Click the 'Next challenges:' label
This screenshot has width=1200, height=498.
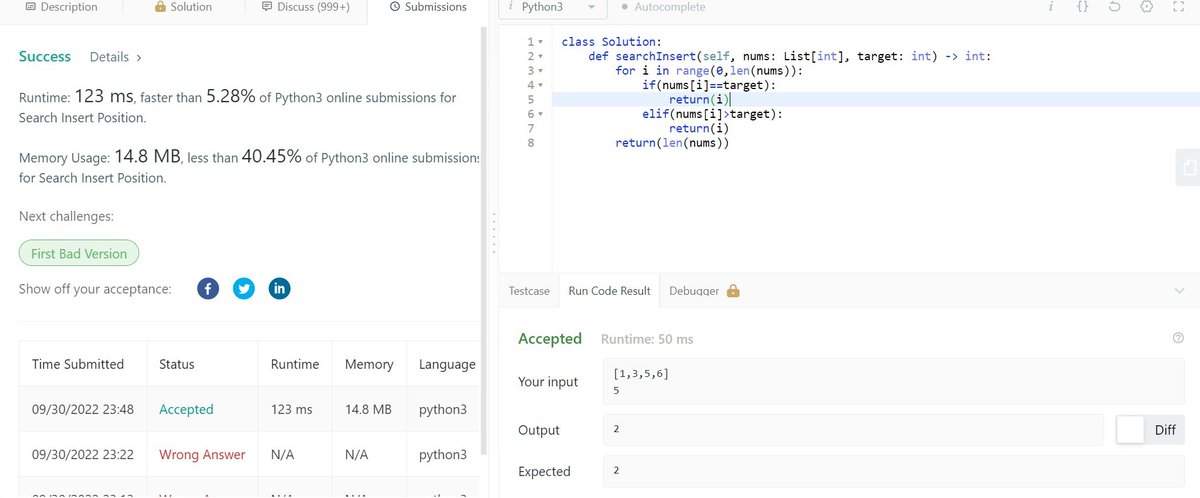(66, 216)
